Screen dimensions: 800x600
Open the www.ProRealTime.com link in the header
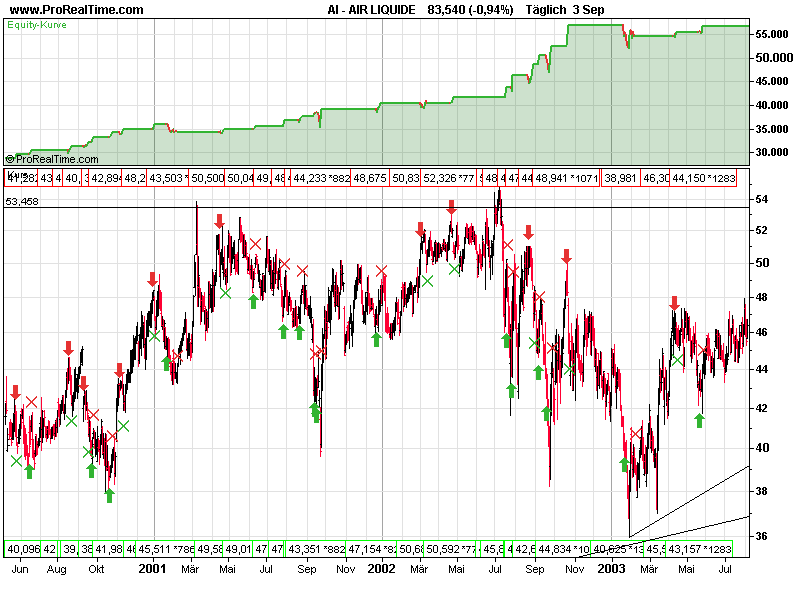coord(75,10)
